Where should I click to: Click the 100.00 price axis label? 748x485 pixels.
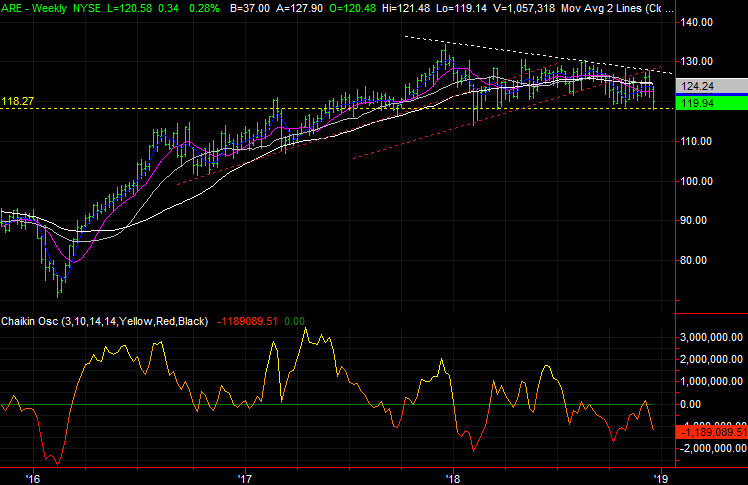699,181
